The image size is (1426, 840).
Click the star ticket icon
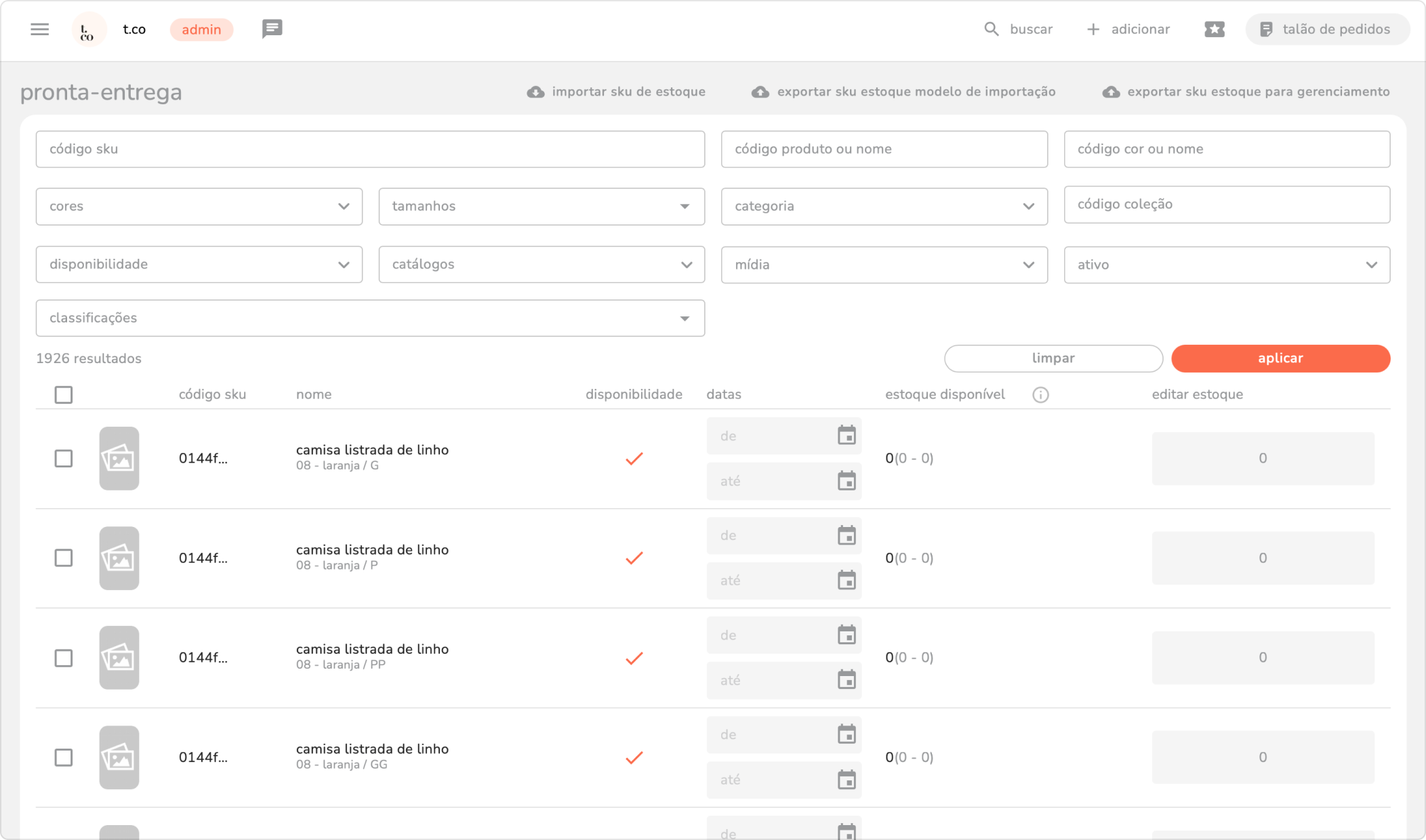tap(1214, 29)
